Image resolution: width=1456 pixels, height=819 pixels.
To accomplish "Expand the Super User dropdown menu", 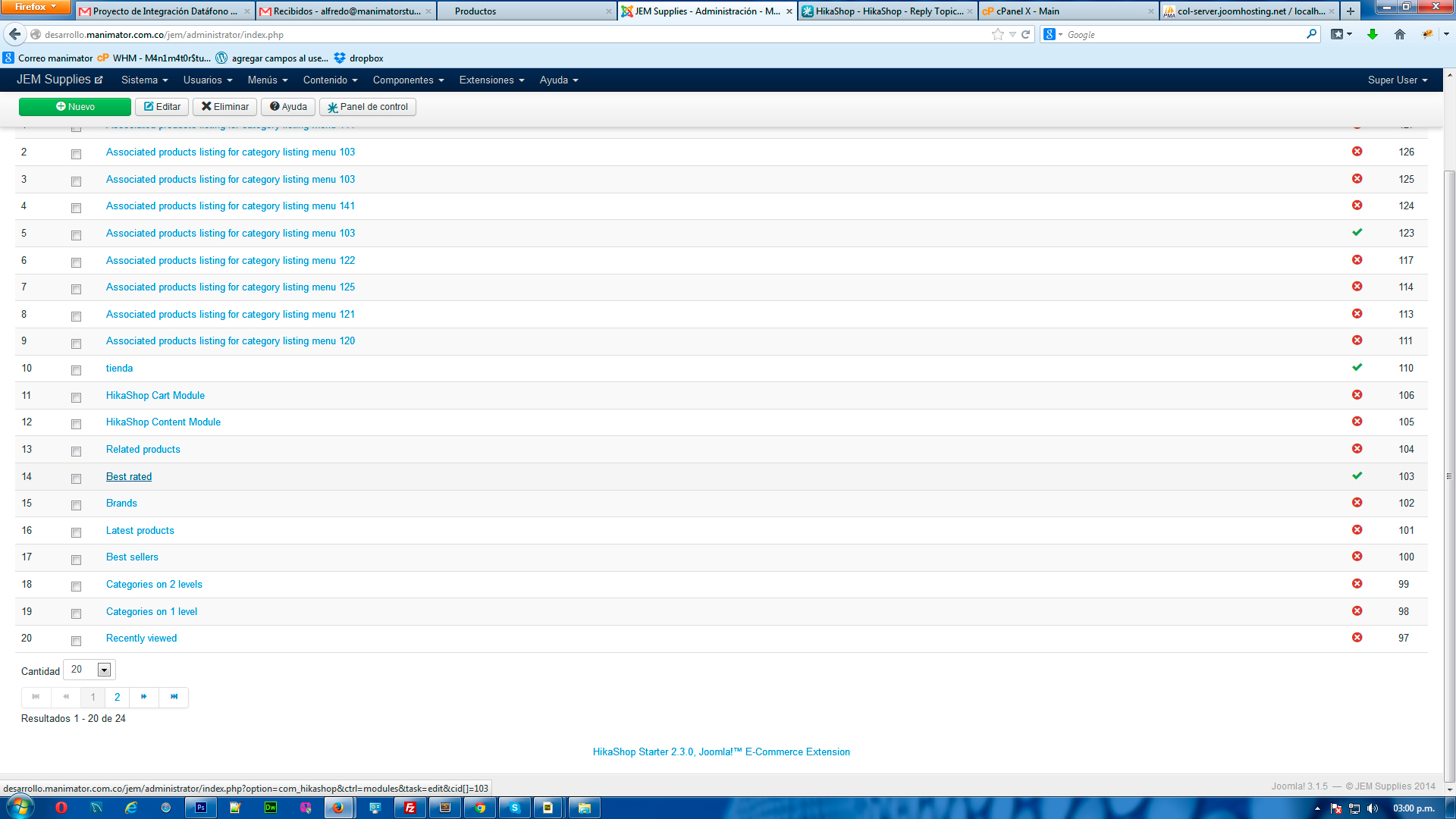I will pyautogui.click(x=1397, y=80).
